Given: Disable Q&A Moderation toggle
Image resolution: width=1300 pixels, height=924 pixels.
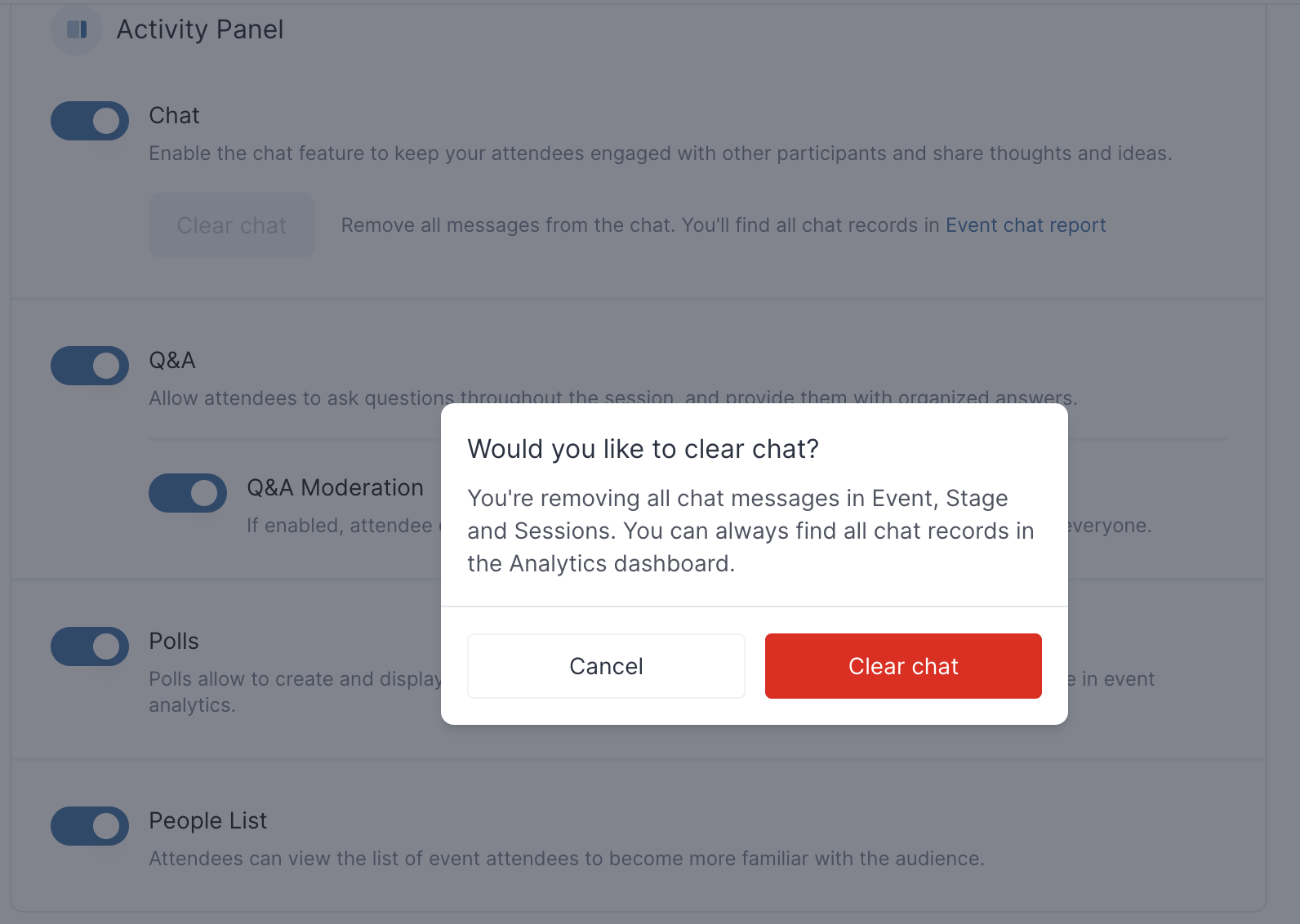Looking at the screenshot, I should pos(188,493).
